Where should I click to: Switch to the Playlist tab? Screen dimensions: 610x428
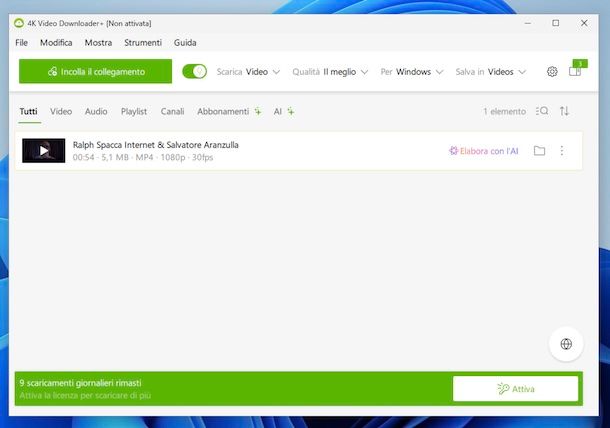click(134, 112)
